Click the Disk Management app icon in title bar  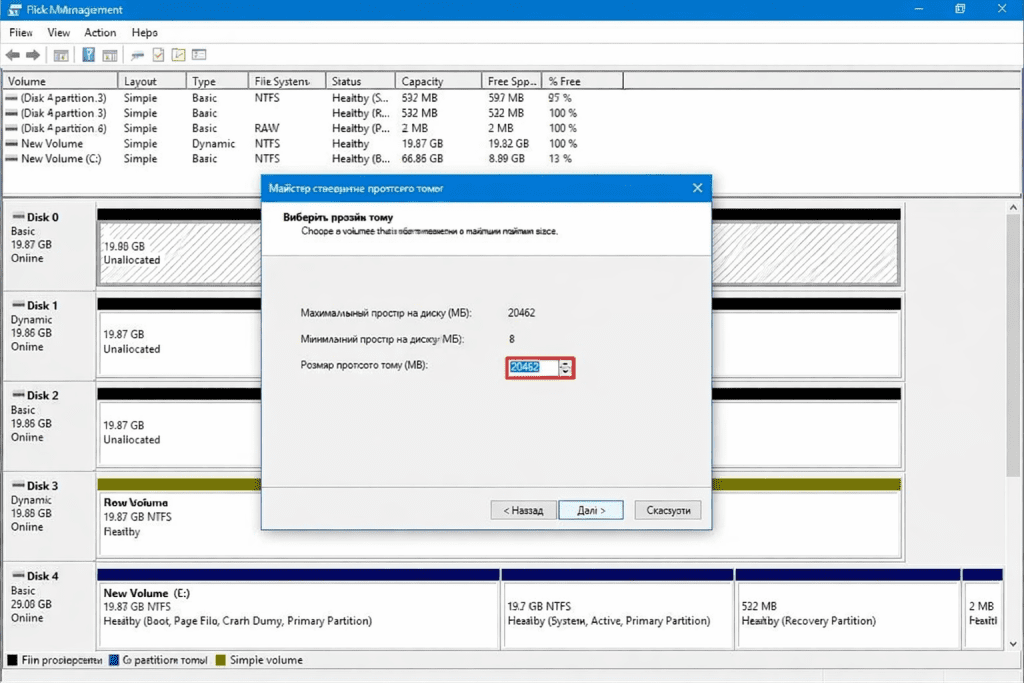pos(10,10)
